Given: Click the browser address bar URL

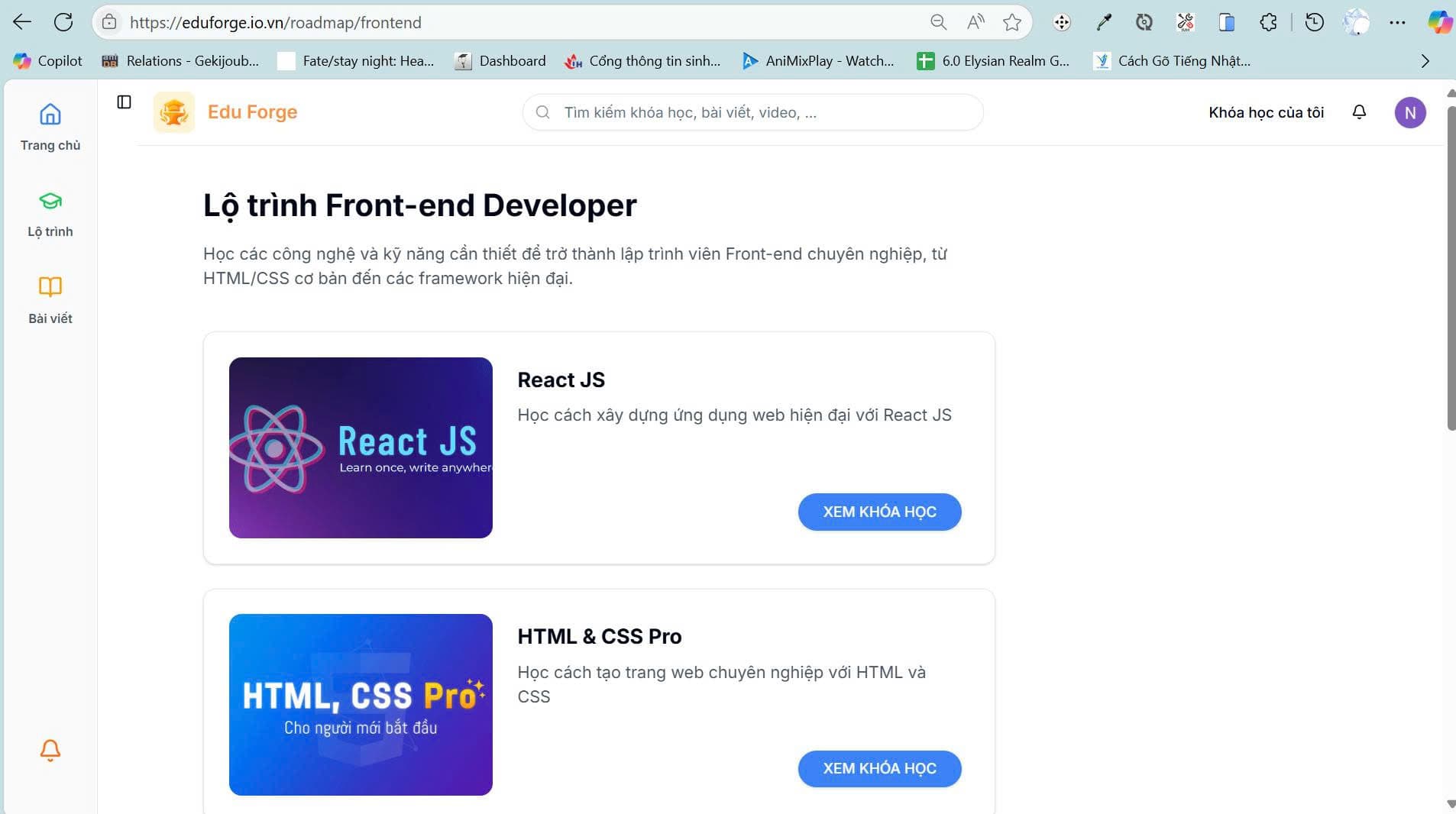Looking at the screenshot, I should pyautogui.click(x=276, y=22).
